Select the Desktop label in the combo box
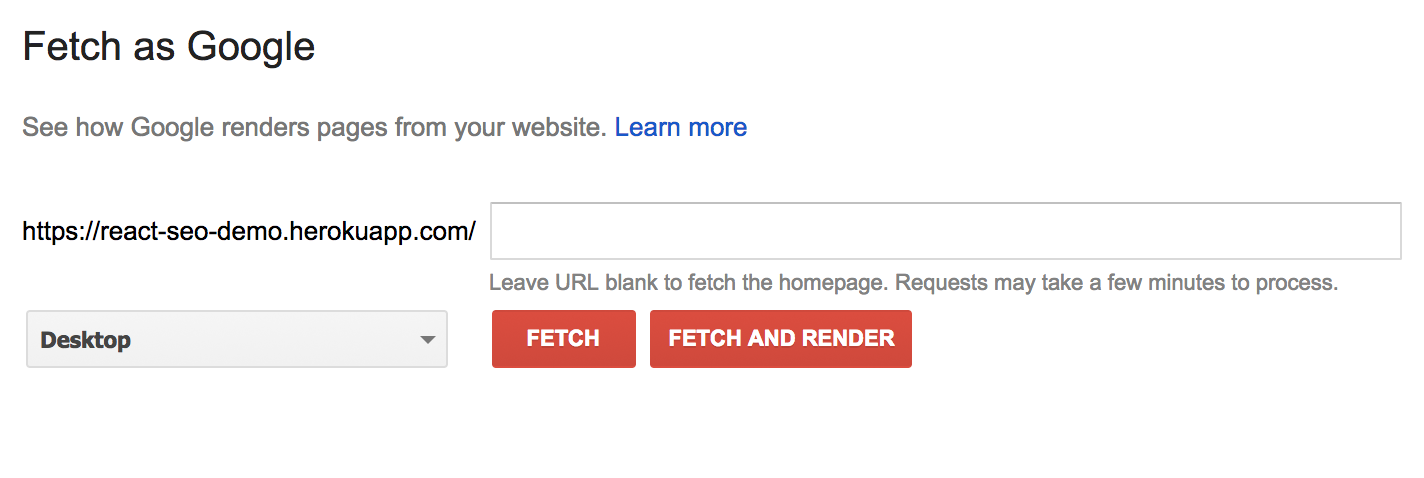Viewport: 1424px width, 478px height. [86, 340]
